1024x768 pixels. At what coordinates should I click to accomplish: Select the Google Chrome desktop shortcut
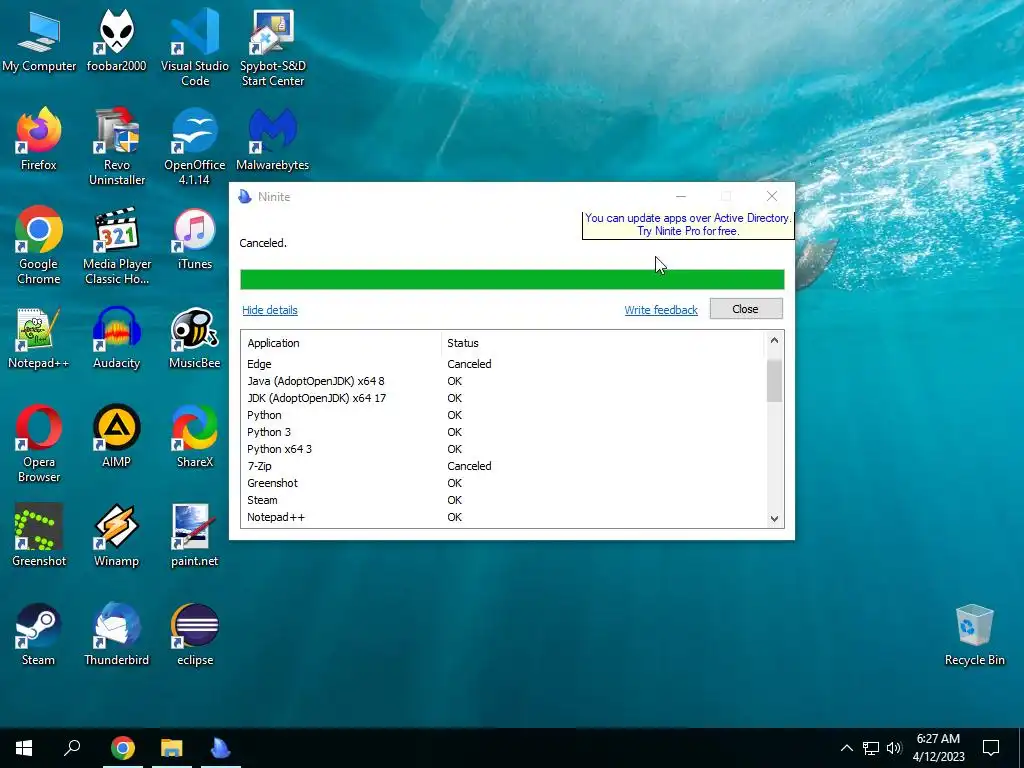[39, 246]
